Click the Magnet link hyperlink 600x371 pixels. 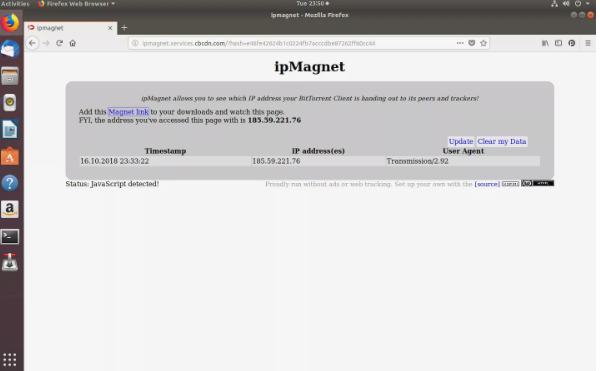tap(128, 112)
